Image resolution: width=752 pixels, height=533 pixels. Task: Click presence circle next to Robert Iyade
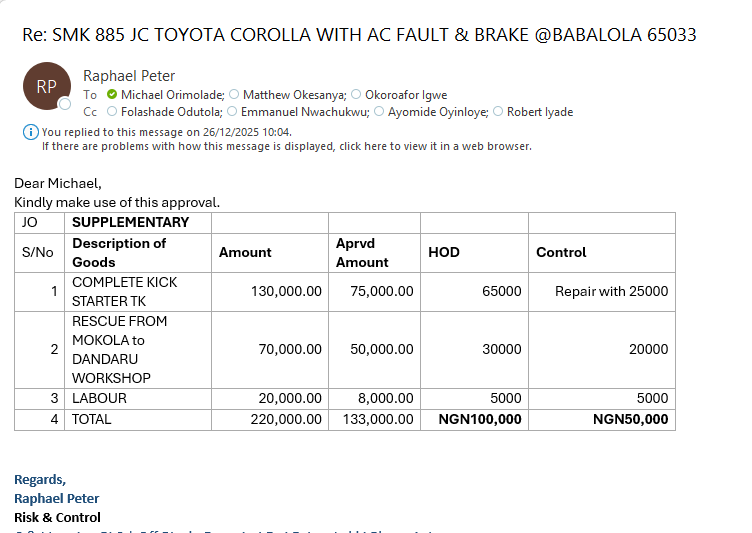coord(498,111)
